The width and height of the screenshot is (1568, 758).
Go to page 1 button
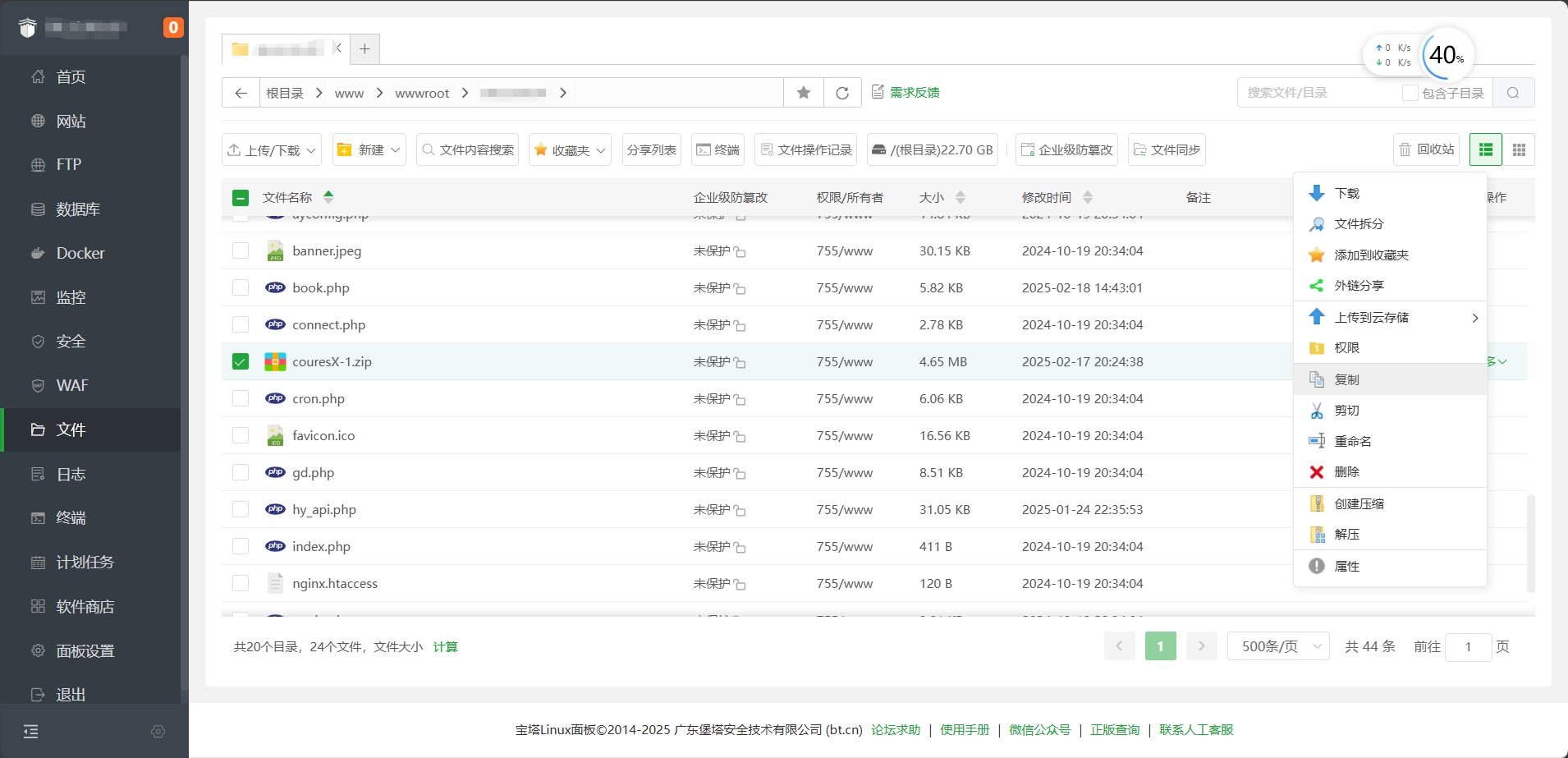tap(1160, 646)
